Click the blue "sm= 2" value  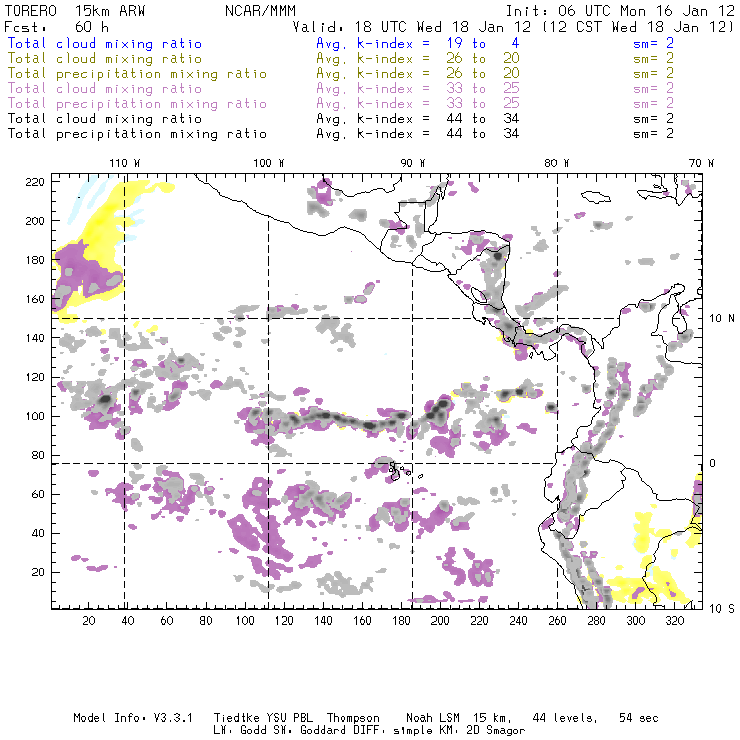click(653, 43)
